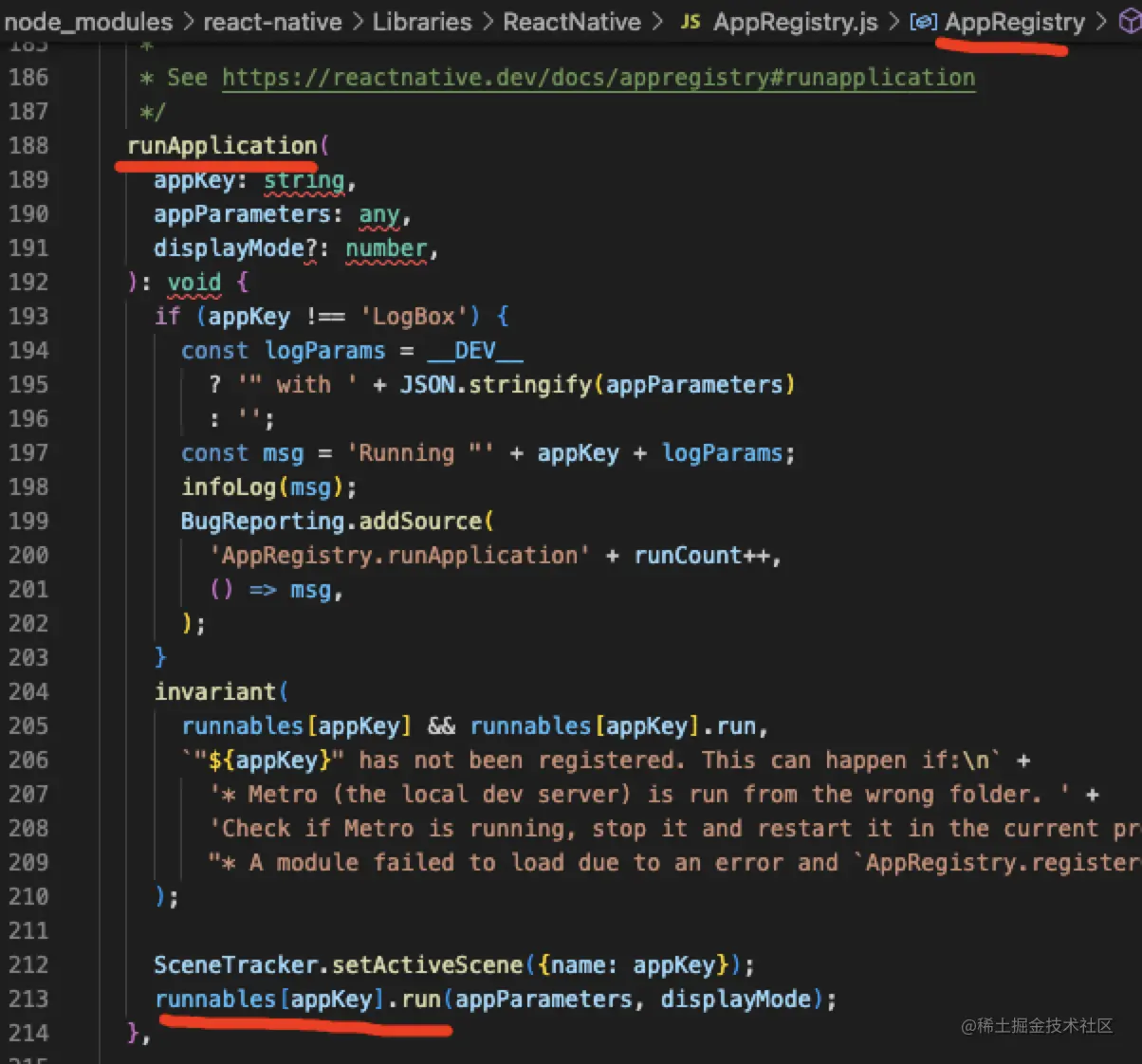Screen dimensions: 1142x1064
Task: Click the displayMode? parameter on line 191
Action: 234,248
